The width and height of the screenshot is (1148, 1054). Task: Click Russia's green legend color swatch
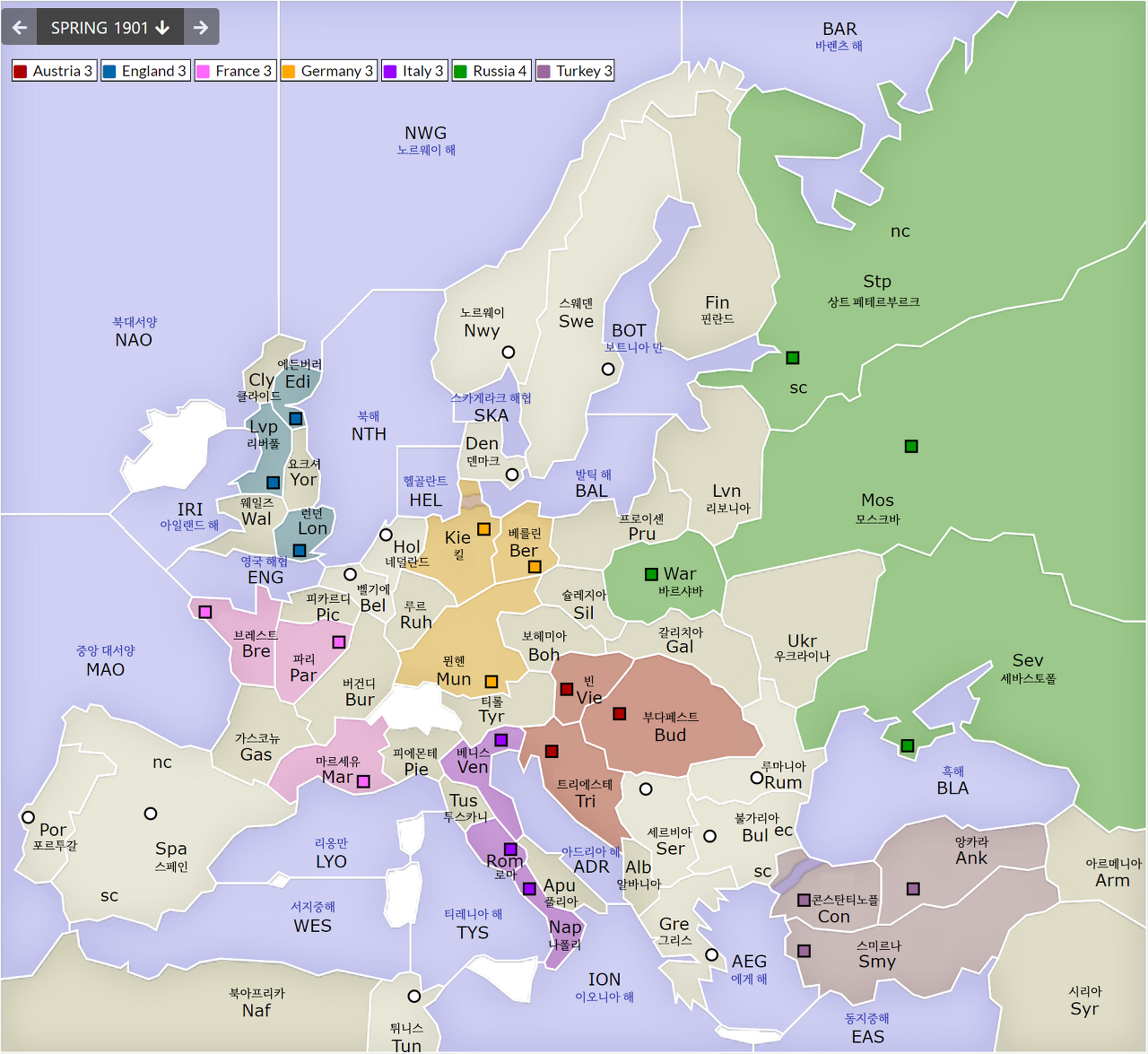click(x=460, y=71)
